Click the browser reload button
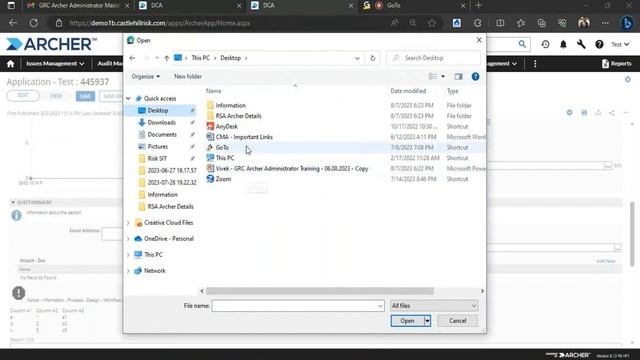The width and height of the screenshot is (640, 360). [33, 23]
